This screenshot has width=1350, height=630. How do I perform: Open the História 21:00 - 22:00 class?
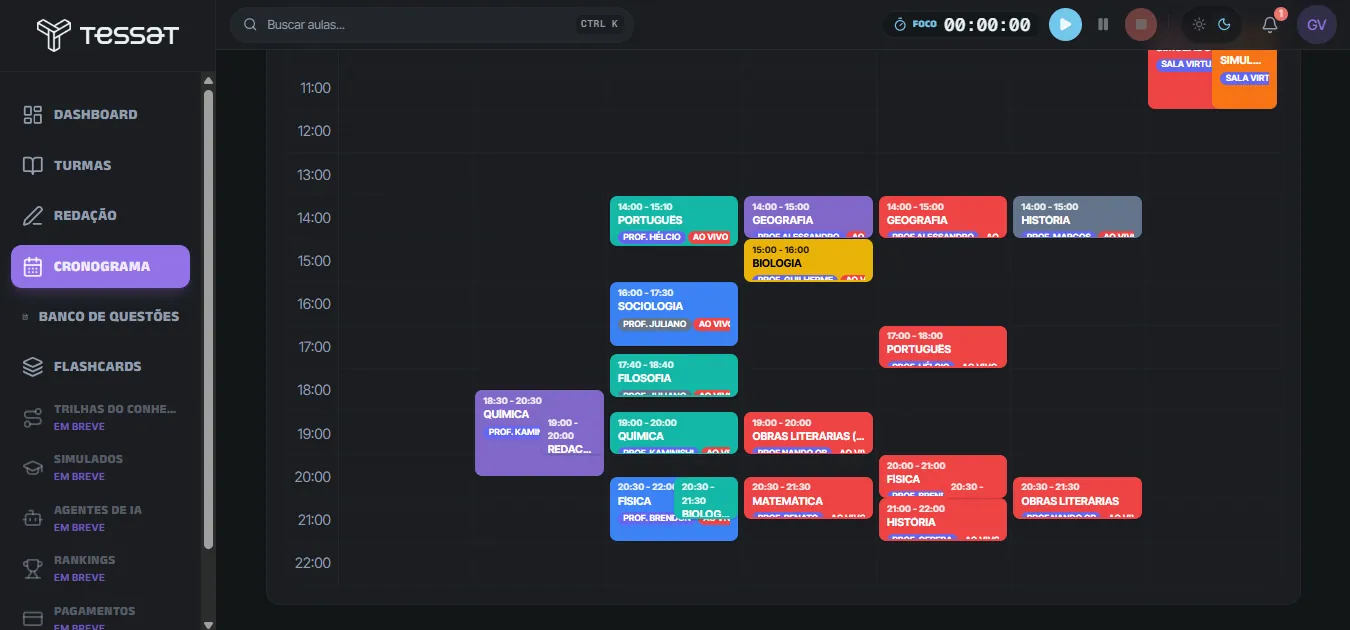943,520
